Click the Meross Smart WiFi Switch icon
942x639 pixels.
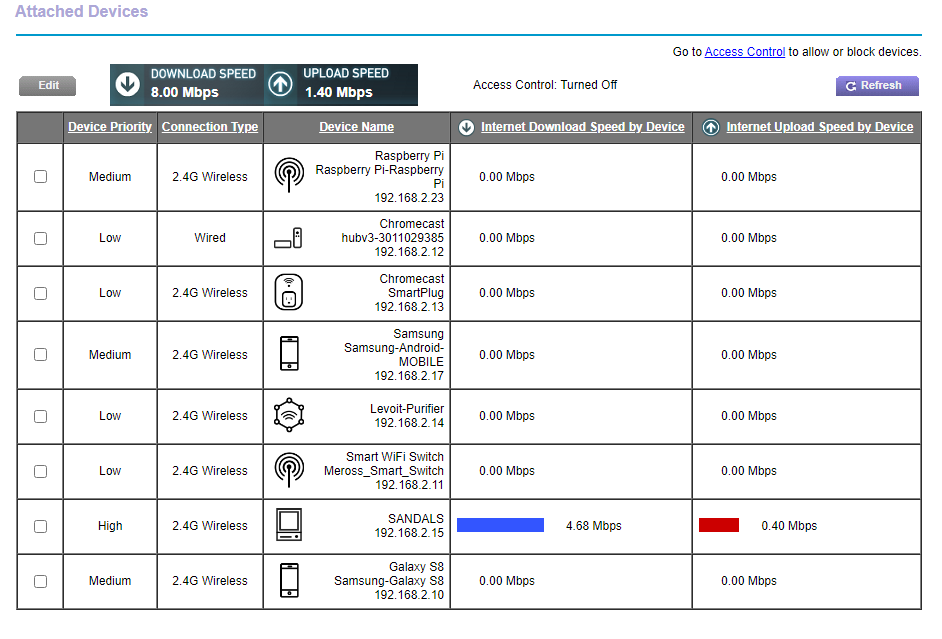tap(288, 471)
